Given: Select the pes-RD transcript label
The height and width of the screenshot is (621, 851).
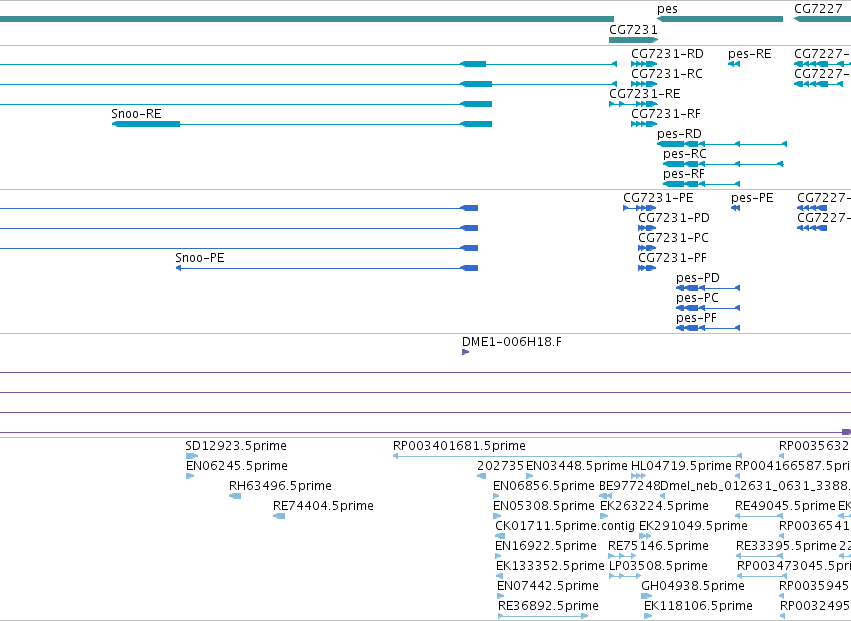Looking at the screenshot, I should click(679, 134).
